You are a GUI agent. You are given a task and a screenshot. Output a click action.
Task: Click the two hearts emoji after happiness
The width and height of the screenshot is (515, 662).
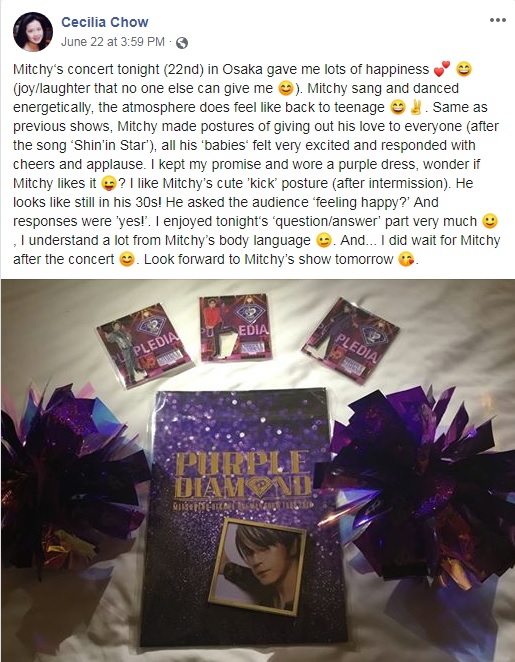click(x=442, y=69)
